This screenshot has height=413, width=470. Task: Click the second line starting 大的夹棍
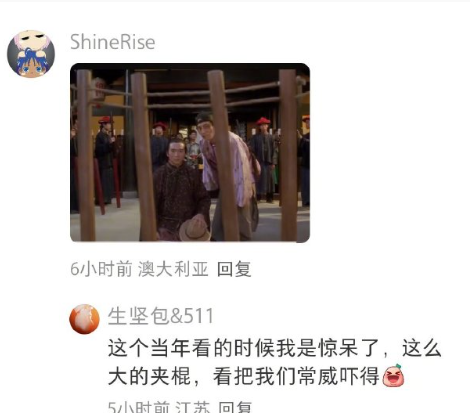[256, 376]
